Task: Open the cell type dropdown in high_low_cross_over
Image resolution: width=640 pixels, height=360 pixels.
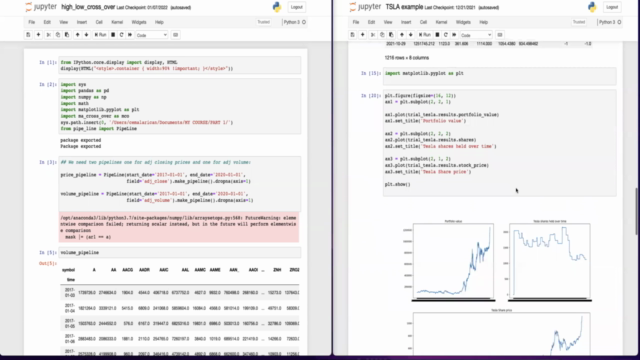Action: 152,35
